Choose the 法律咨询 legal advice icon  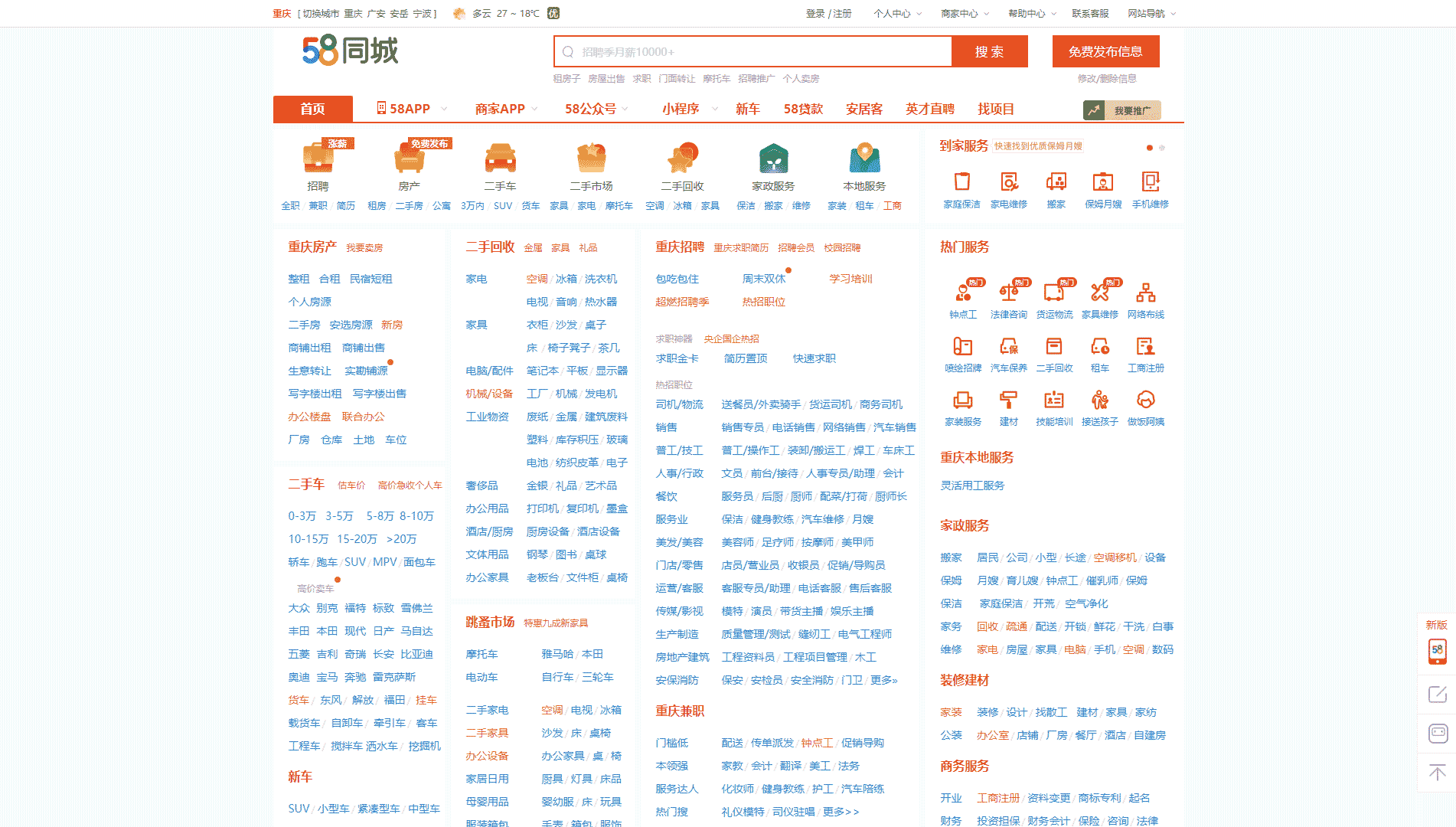1009,291
